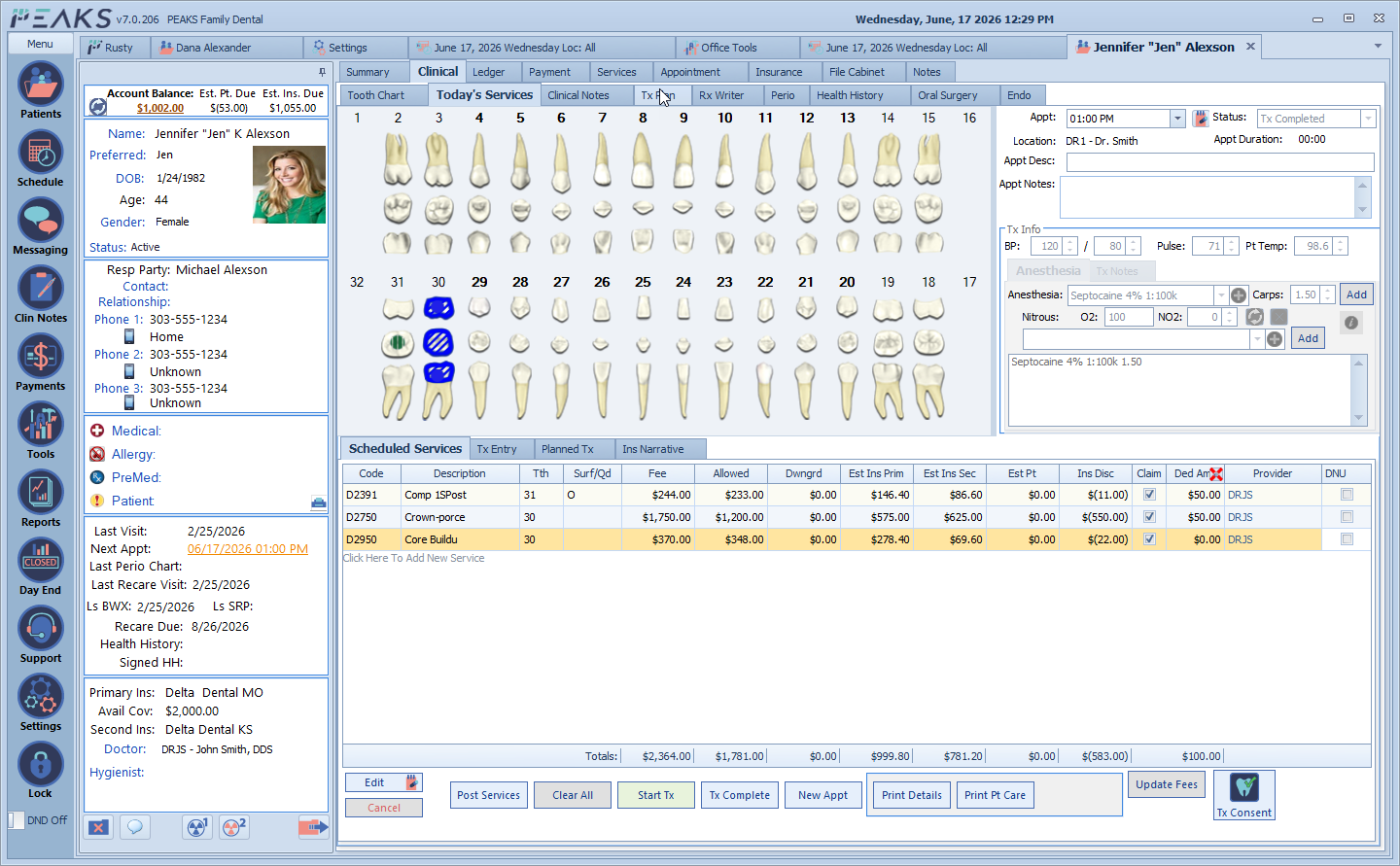
Task: Click the plus icon next to Anesthesia dropdown
Action: (x=1239, y=295)
